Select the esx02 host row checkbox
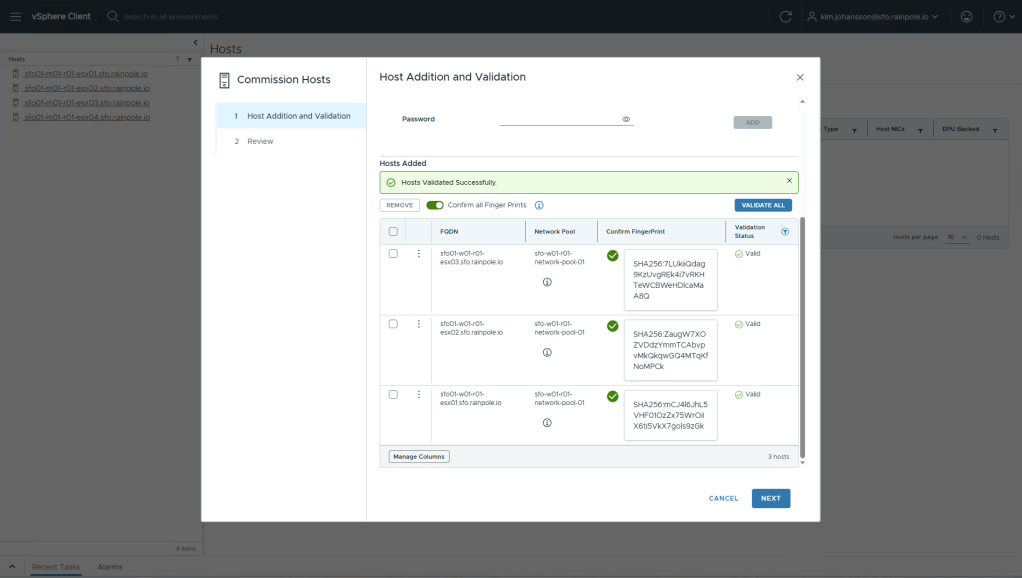 pos(393,324)
